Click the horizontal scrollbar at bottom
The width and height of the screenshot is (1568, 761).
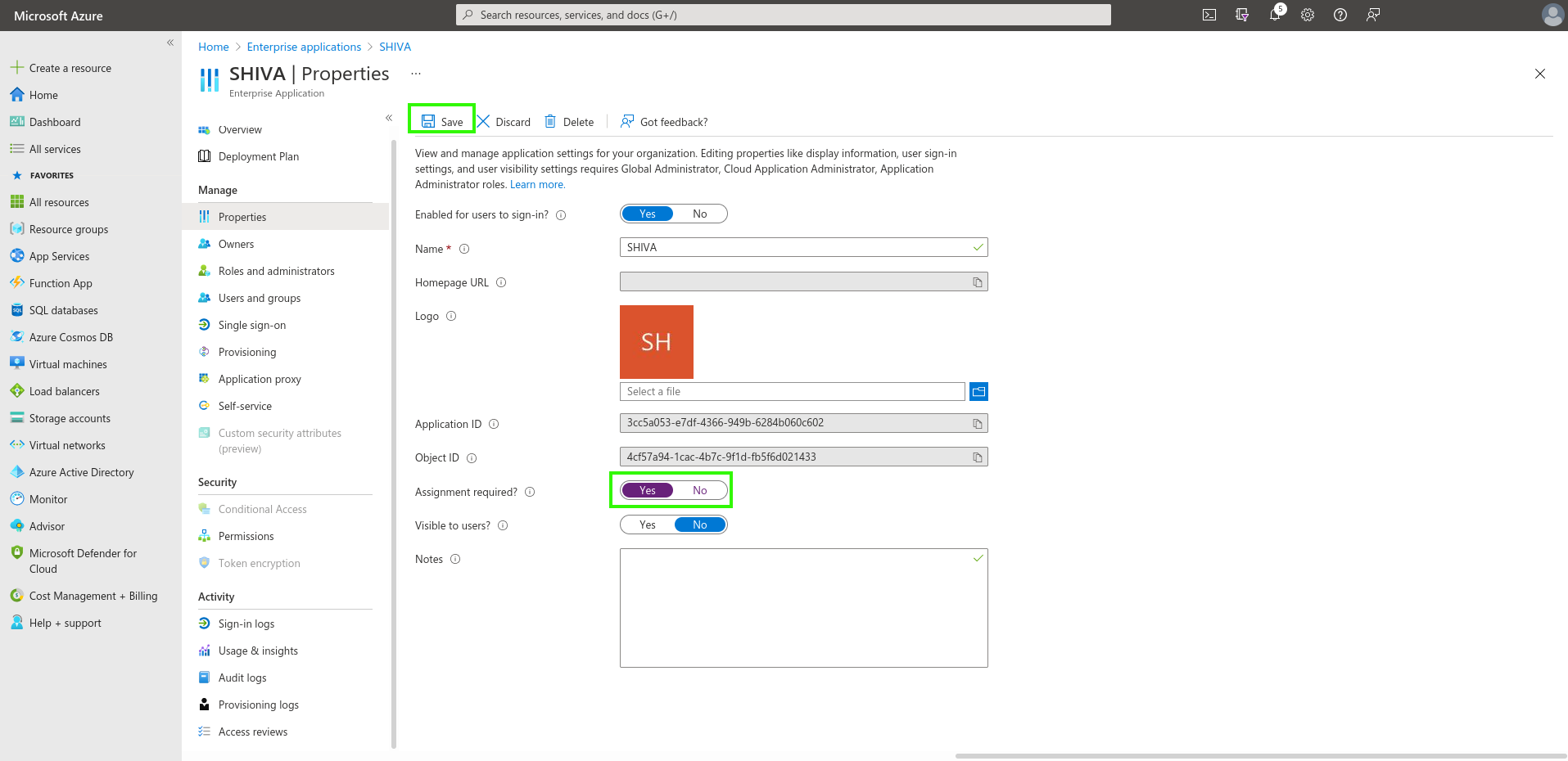(x=1259, y=755)
